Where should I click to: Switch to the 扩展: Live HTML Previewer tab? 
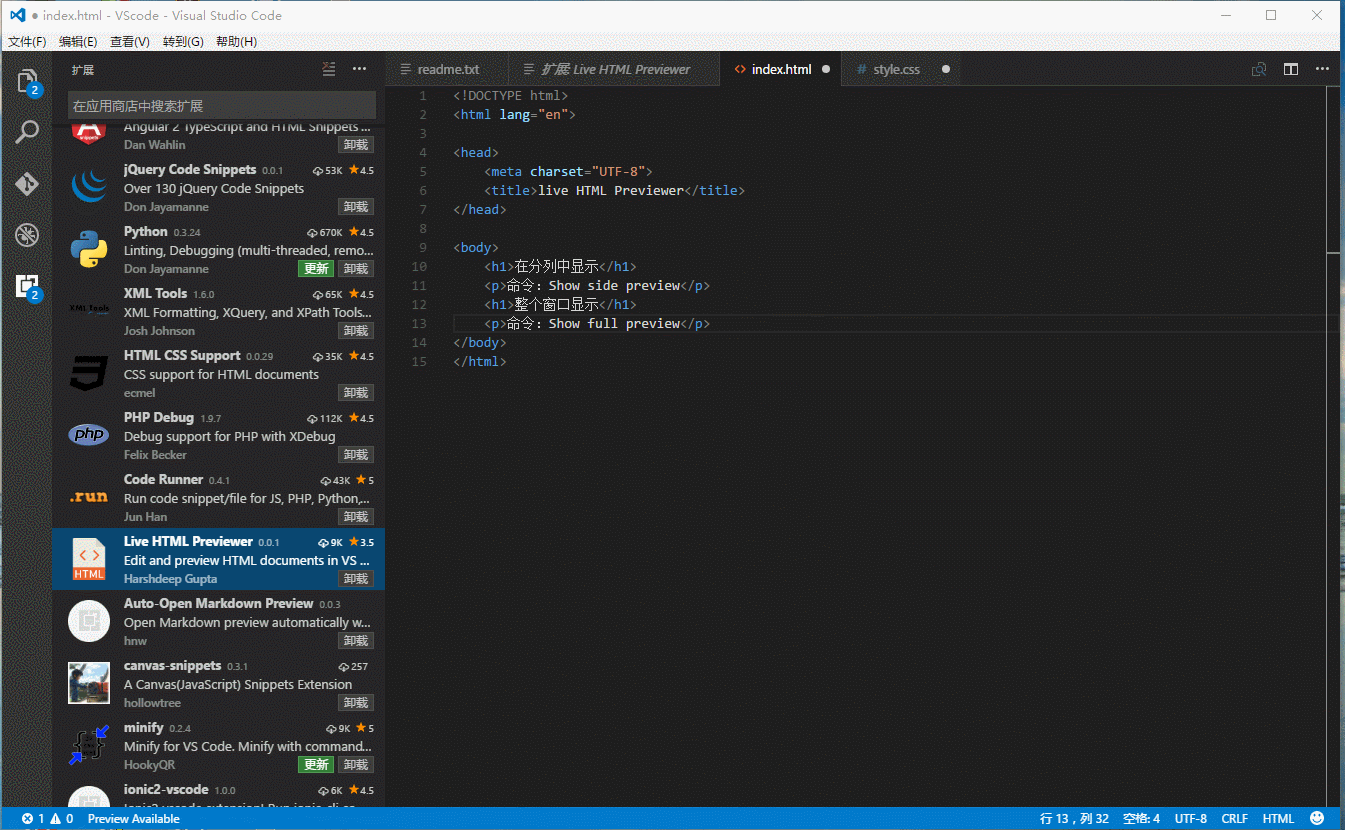tap(615, 69)
